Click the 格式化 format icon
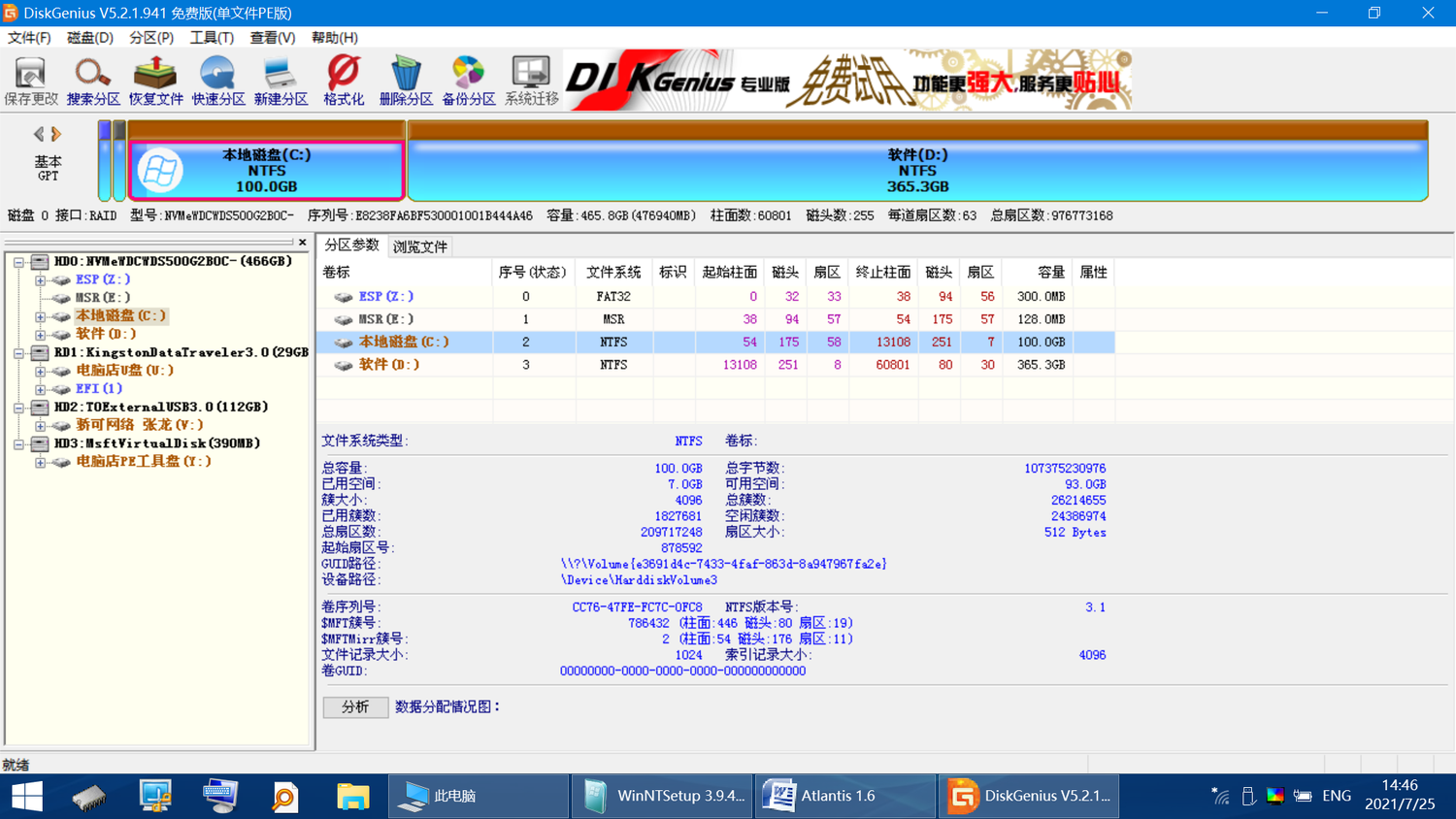Viewport: 1456px width, 819px height. [344, 81]
